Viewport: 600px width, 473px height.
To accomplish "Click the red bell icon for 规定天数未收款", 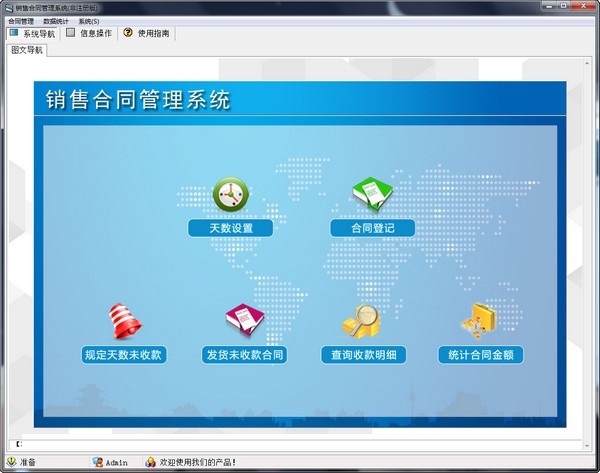I will (125, 321).
